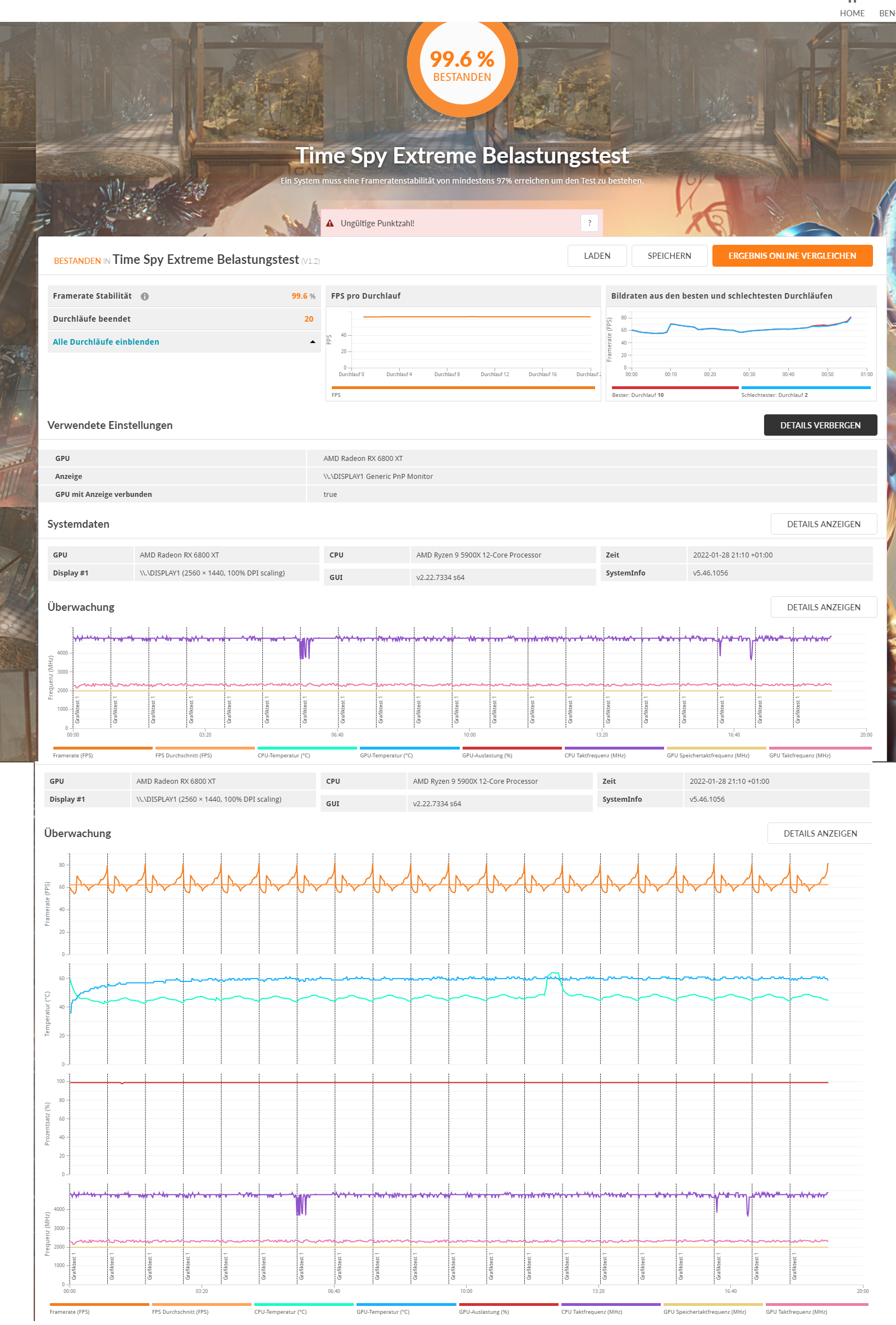Expand Alle Durchläufe einblenden row
Screen dimensions: 896x1325
(184, 342)
